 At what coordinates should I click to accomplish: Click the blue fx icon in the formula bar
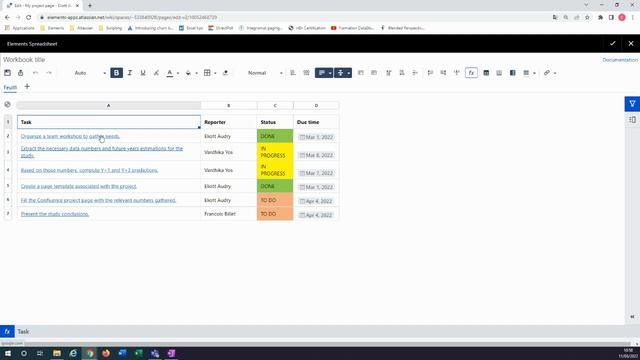tap(7, 331)
